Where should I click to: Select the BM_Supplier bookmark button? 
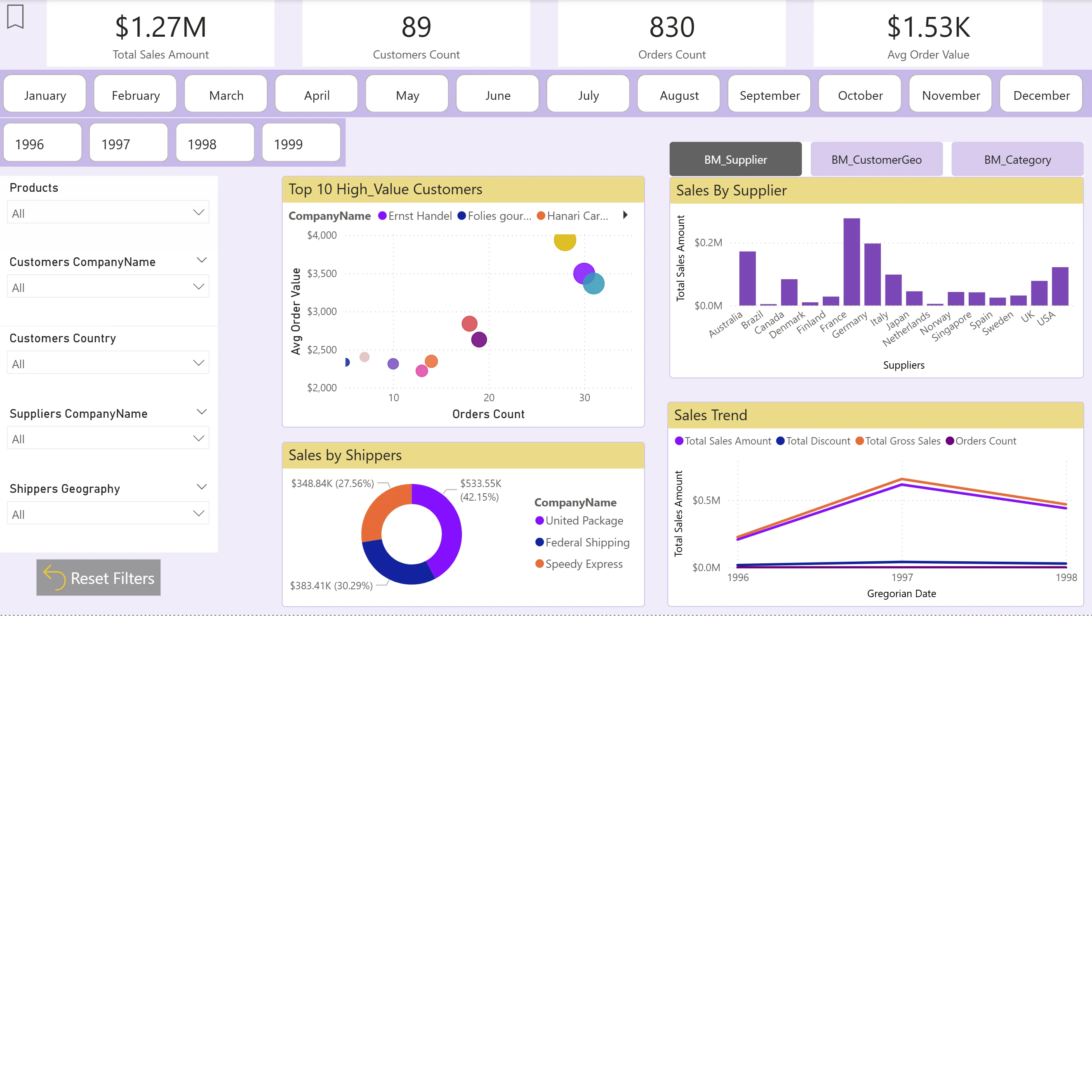(x=735, y=160)
